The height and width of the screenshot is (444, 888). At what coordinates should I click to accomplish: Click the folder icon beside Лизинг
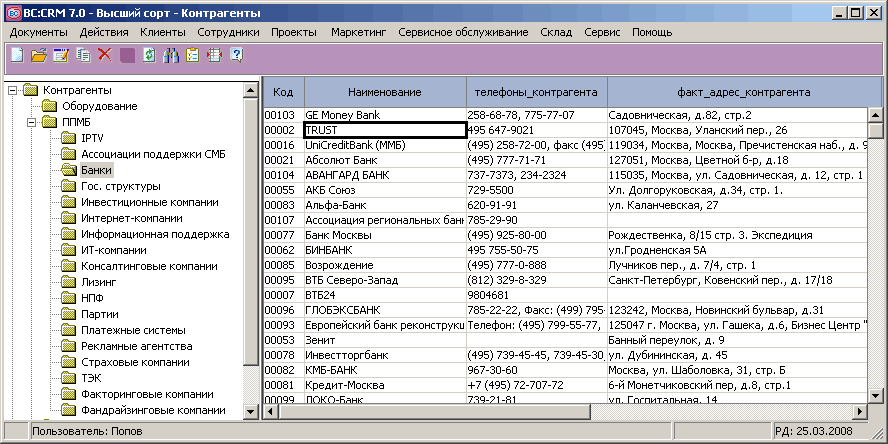[x=69, y=281]
